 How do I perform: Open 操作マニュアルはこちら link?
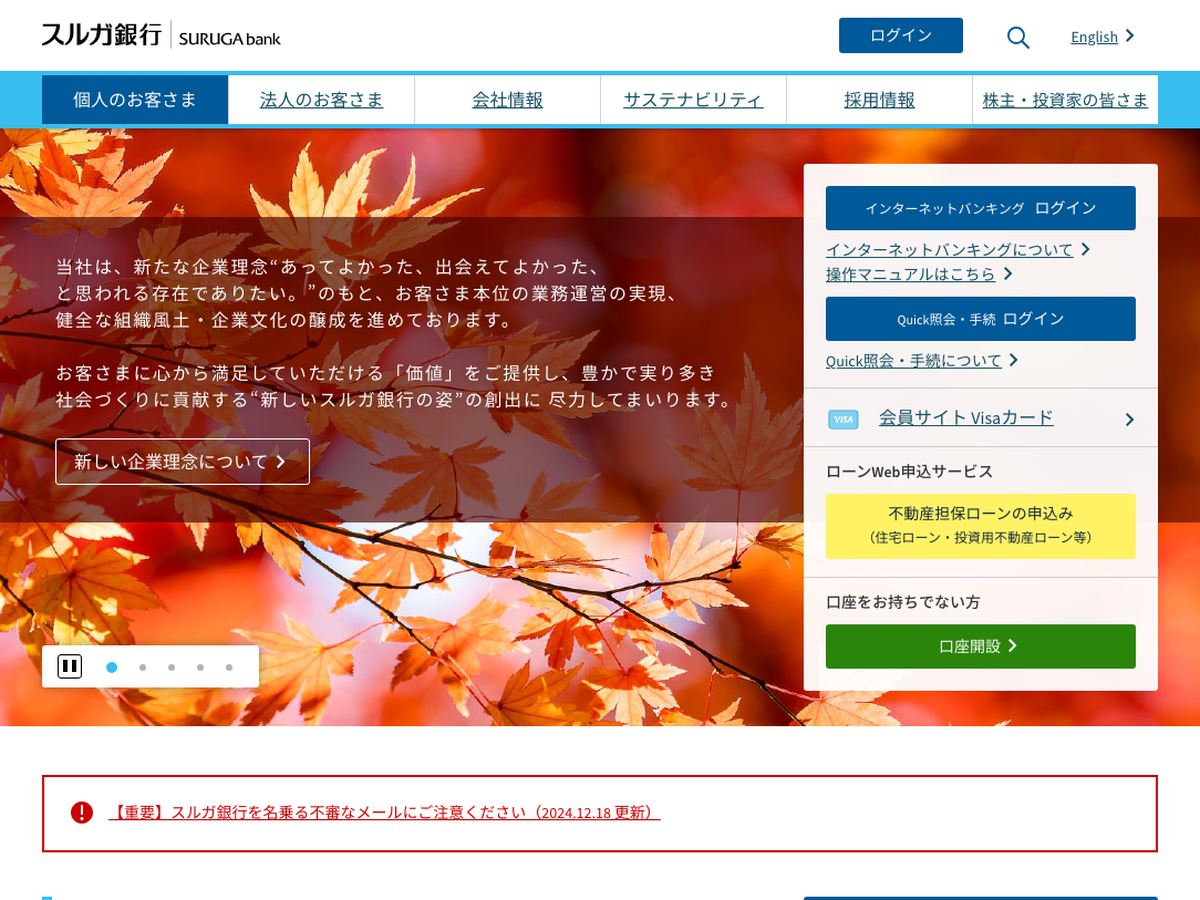910,273
